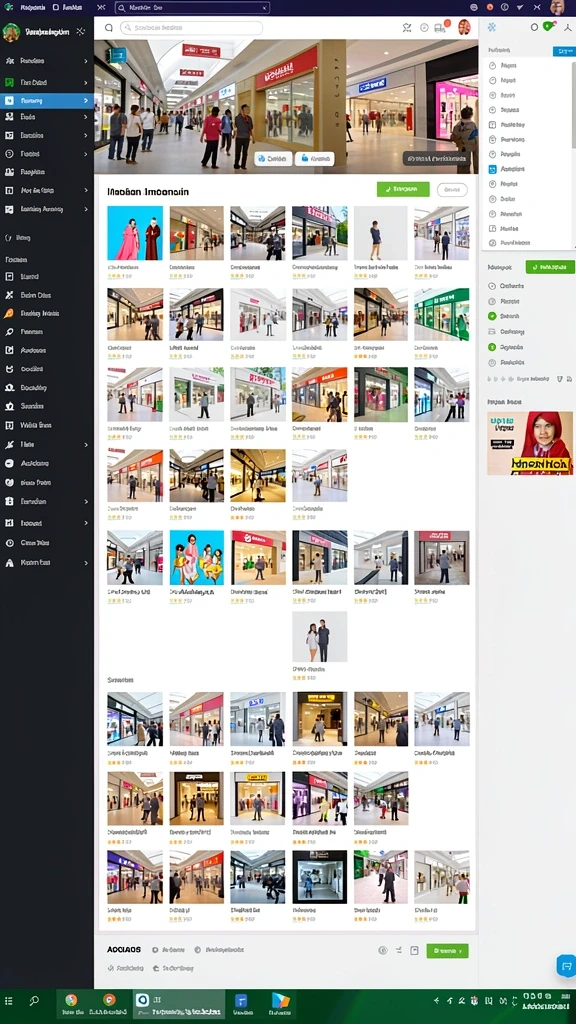Click the user avatar beside the header search

coord(464,27)
